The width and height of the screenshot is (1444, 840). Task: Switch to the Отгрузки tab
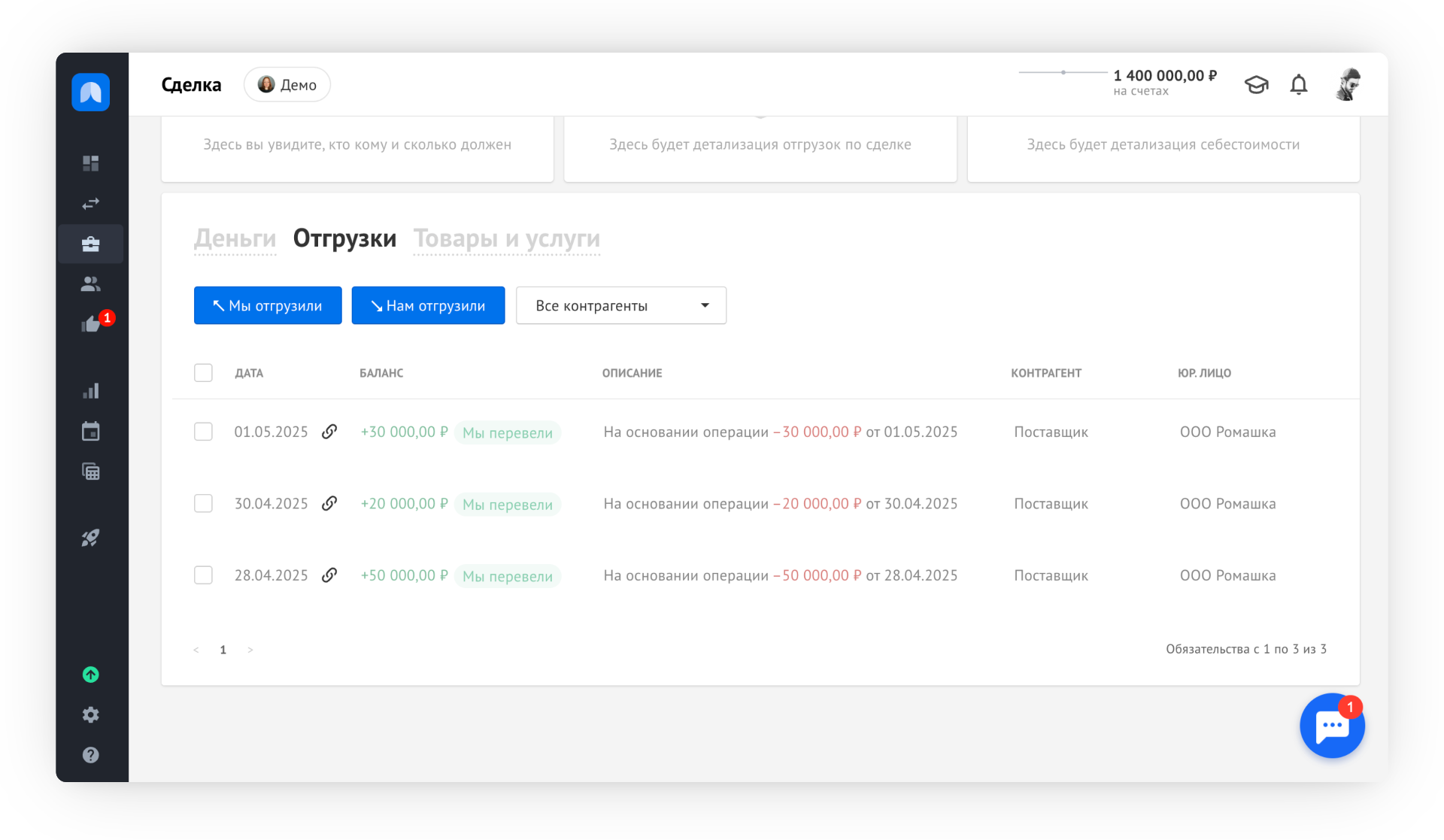[344, 238]
